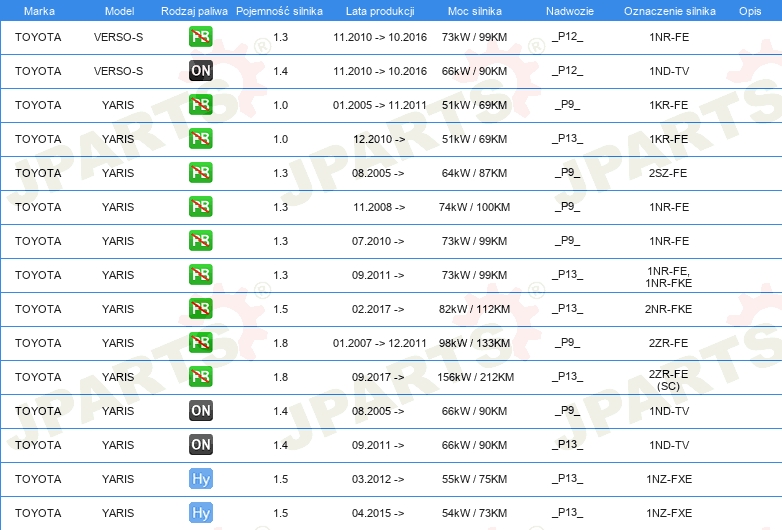This screenshot has height=530, width=782.
Task: Click the Moc silnika column header
Action: click(474, 11)
